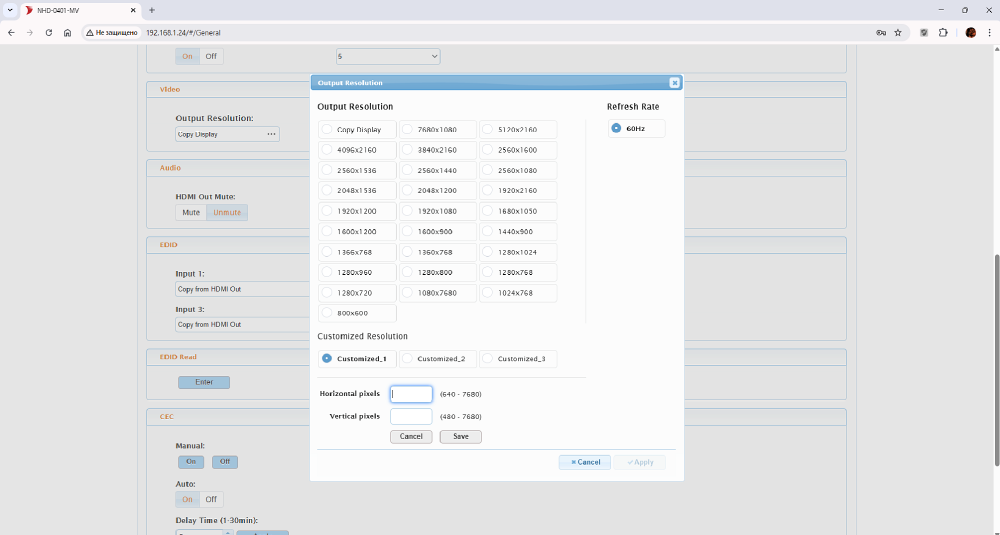Open the Output Resolution Copy Display selector
The image size is (1000, 535).
227,134
